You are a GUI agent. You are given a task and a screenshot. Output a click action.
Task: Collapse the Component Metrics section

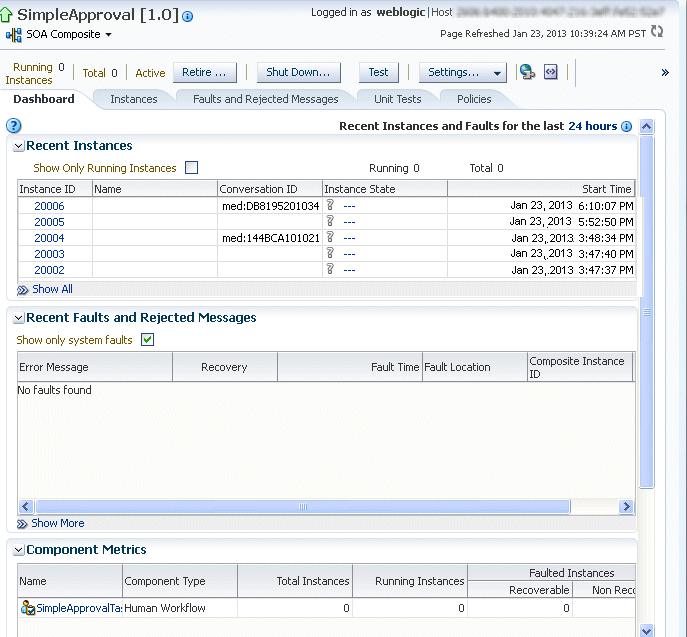(18, 550)
